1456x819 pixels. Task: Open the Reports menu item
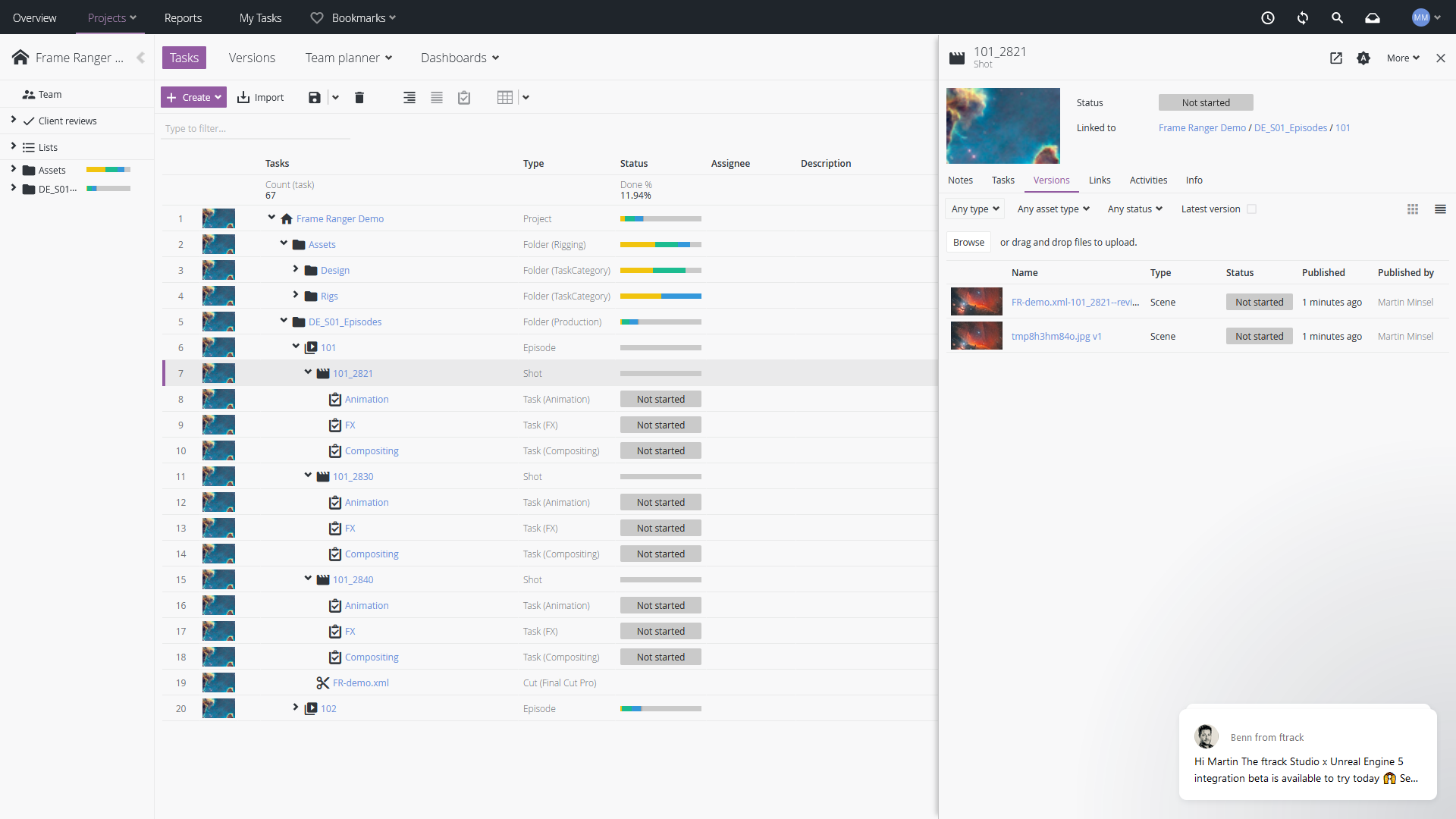(183, 17)
